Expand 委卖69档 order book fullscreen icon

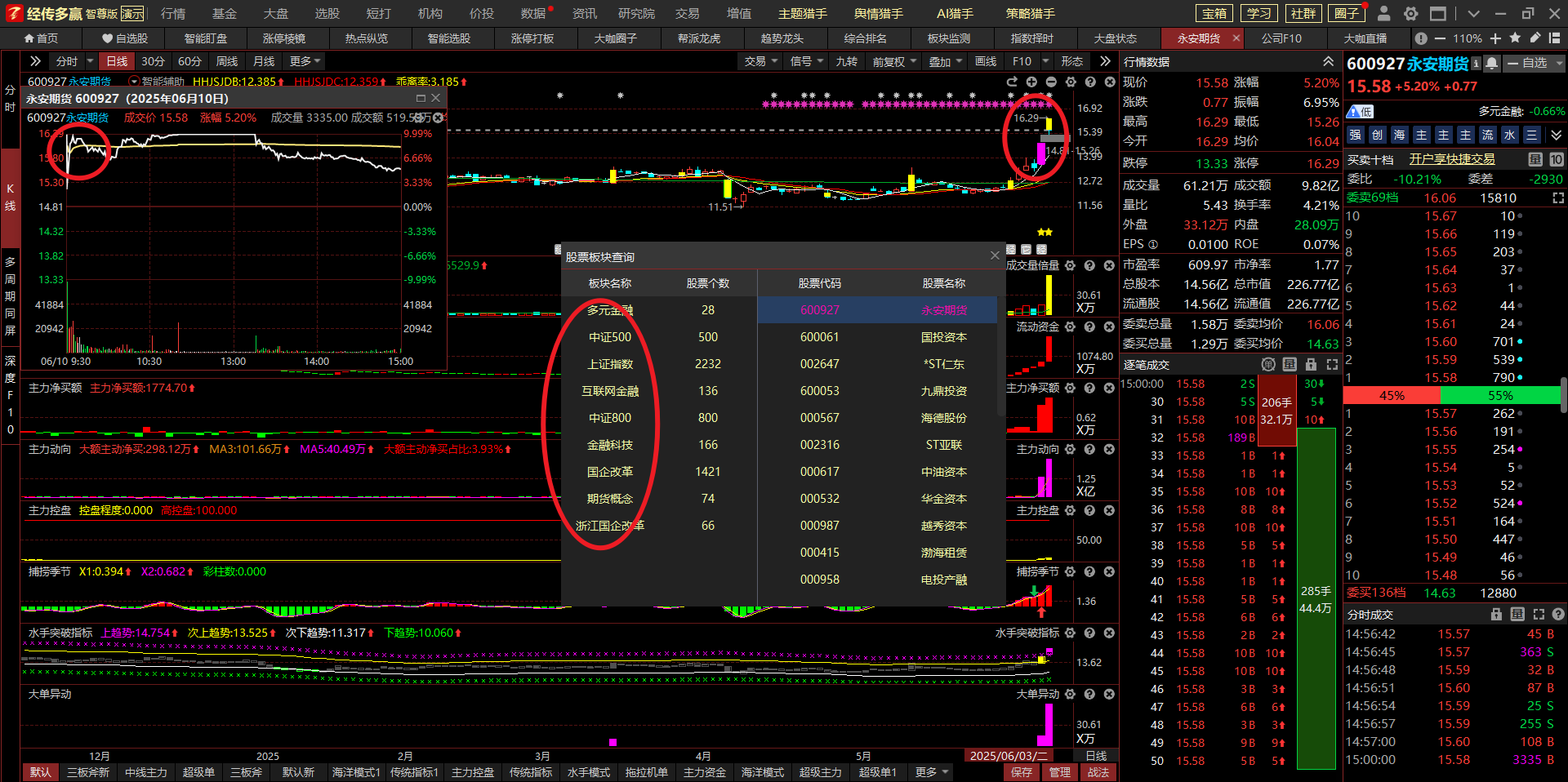tap(1557, 198)
